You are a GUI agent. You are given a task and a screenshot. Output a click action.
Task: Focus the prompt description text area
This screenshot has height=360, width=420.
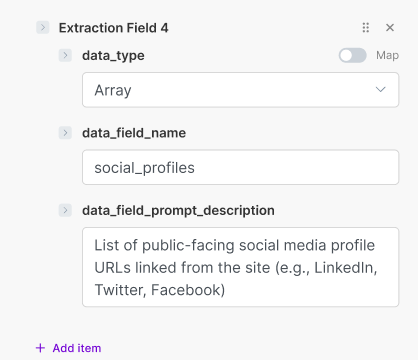pyautogui.click(x=240, y=267)
